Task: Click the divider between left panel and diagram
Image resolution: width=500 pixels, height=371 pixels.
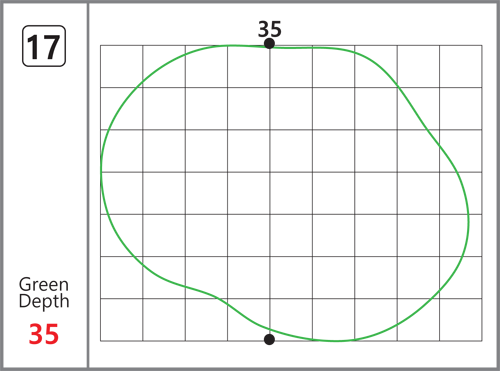Action: pos(88,185)
